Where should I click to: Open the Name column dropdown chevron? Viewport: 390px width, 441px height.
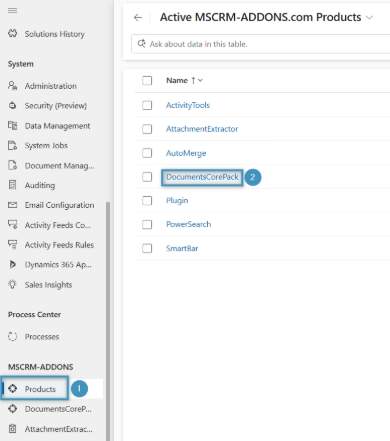(200, 80)
